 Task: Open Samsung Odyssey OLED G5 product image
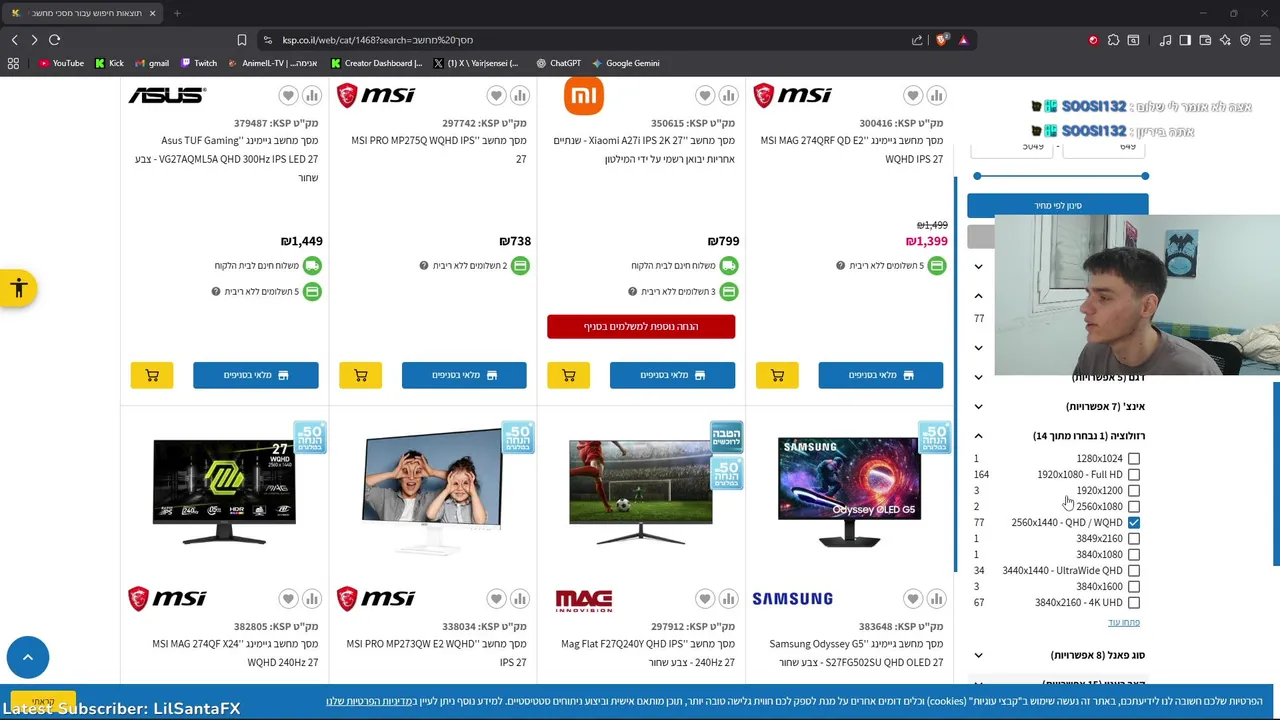[849, 492]
